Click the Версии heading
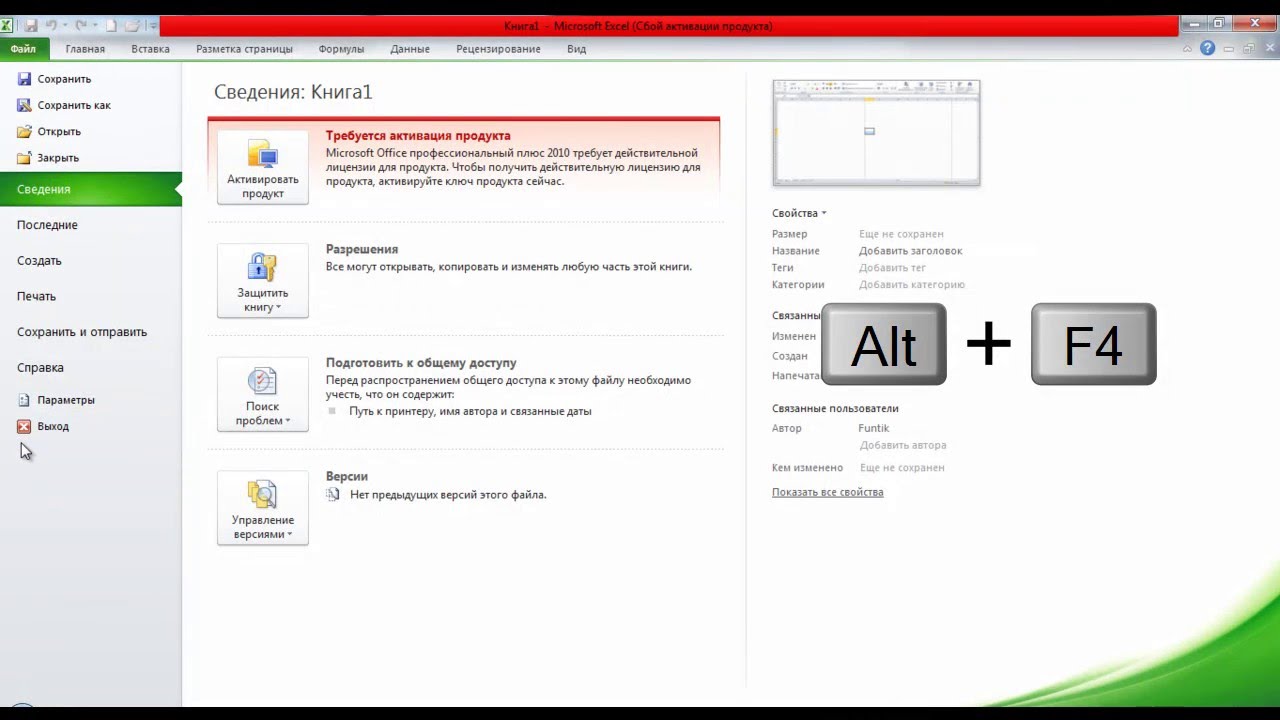 point(347,477)
